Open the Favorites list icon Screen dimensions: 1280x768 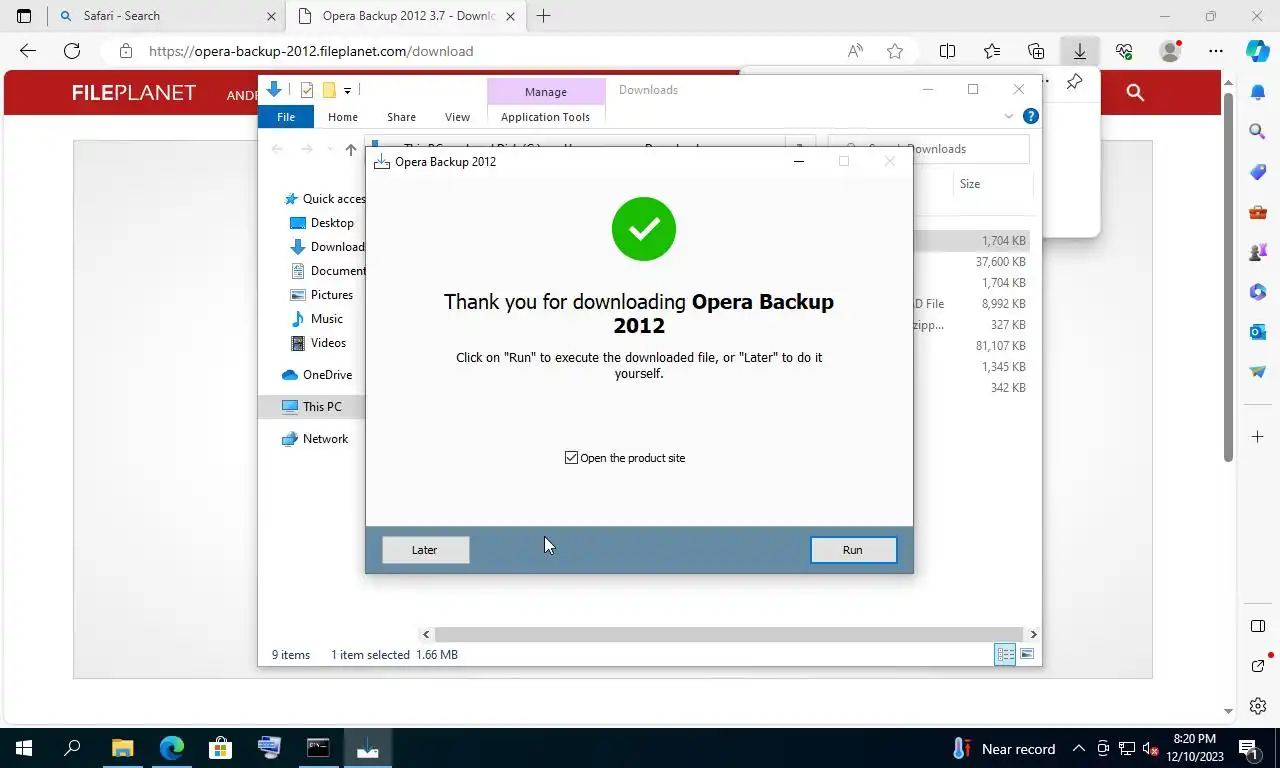[x=992, y=51]
